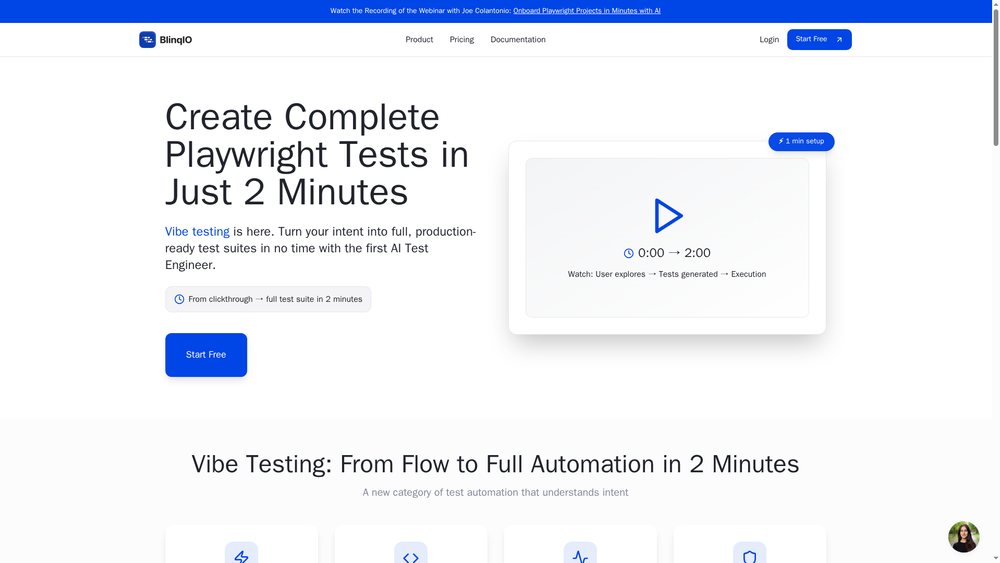
Task: Click the 'Create Complete Playwright Tests' heading
Action: tap(317, 154)
